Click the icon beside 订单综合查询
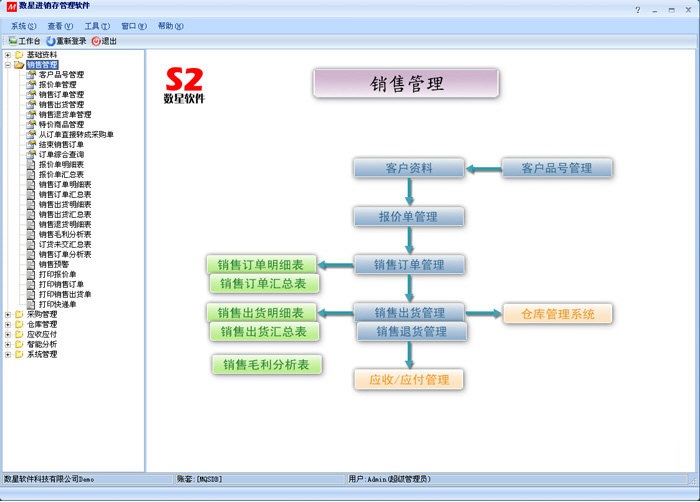 point(31,155)
